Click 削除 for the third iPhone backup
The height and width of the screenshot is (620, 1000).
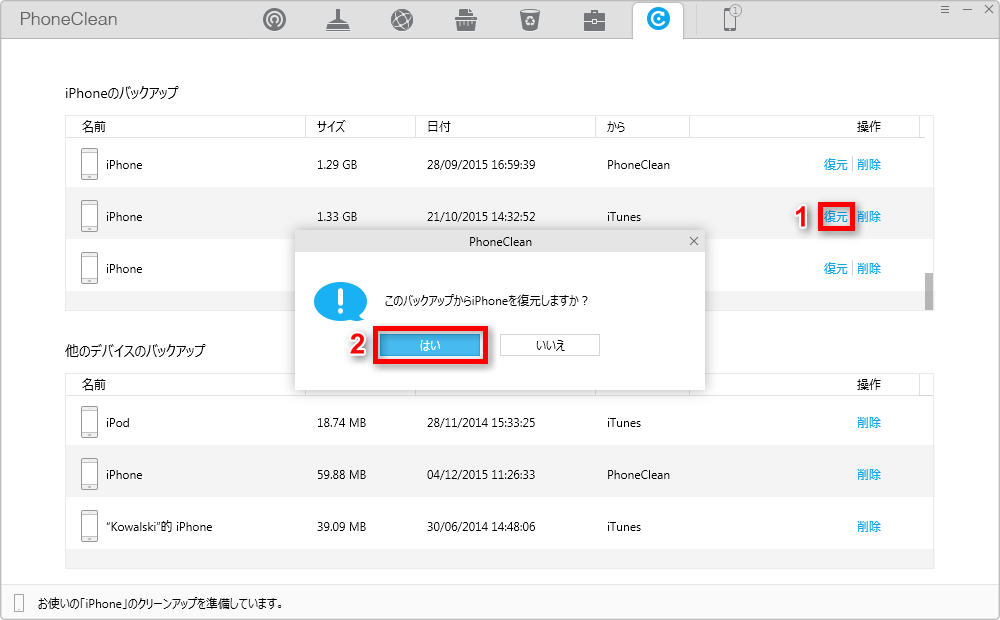point(869,269)
